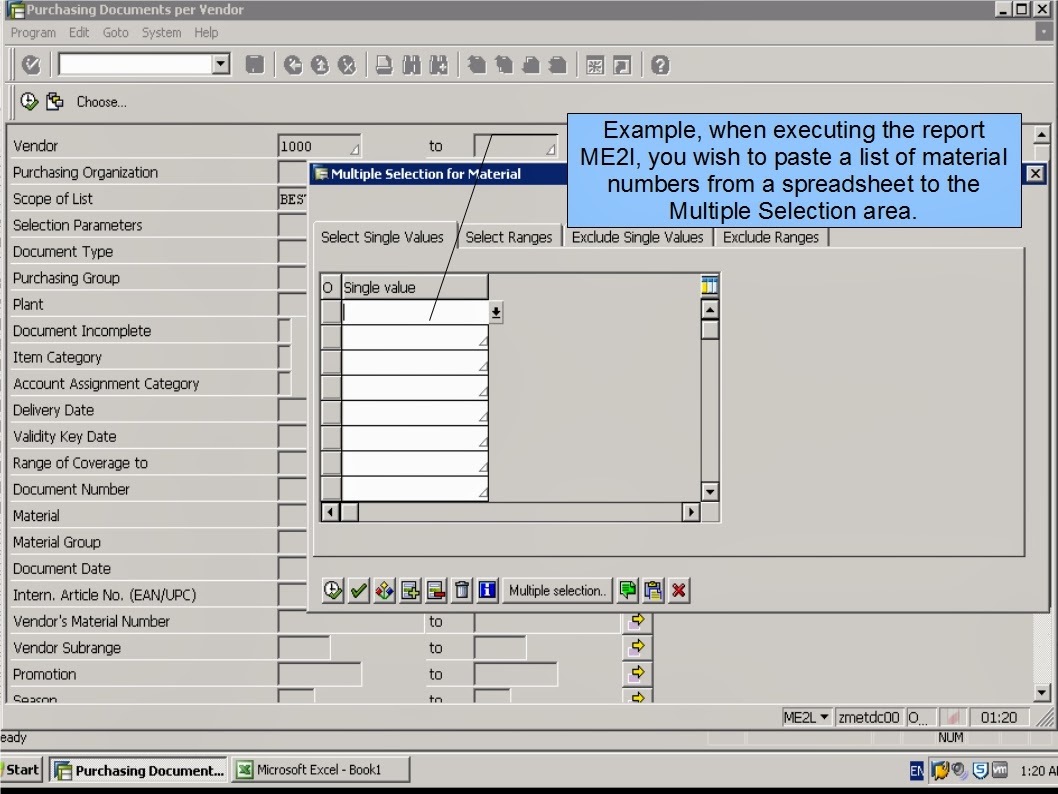1058x794 pixels.
Task: Click the Print icon in the standard toolbar
Action: (x=383, y=67)
